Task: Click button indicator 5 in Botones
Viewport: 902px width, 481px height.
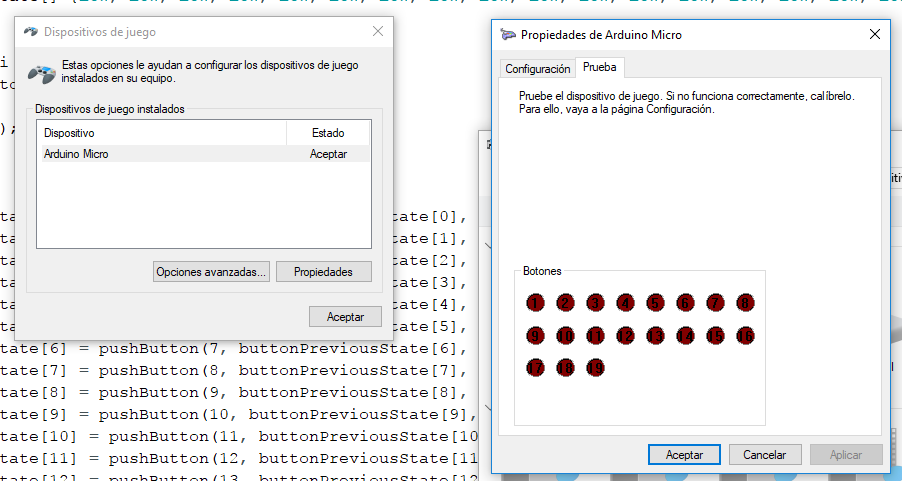Action: [x=655, y=303]
